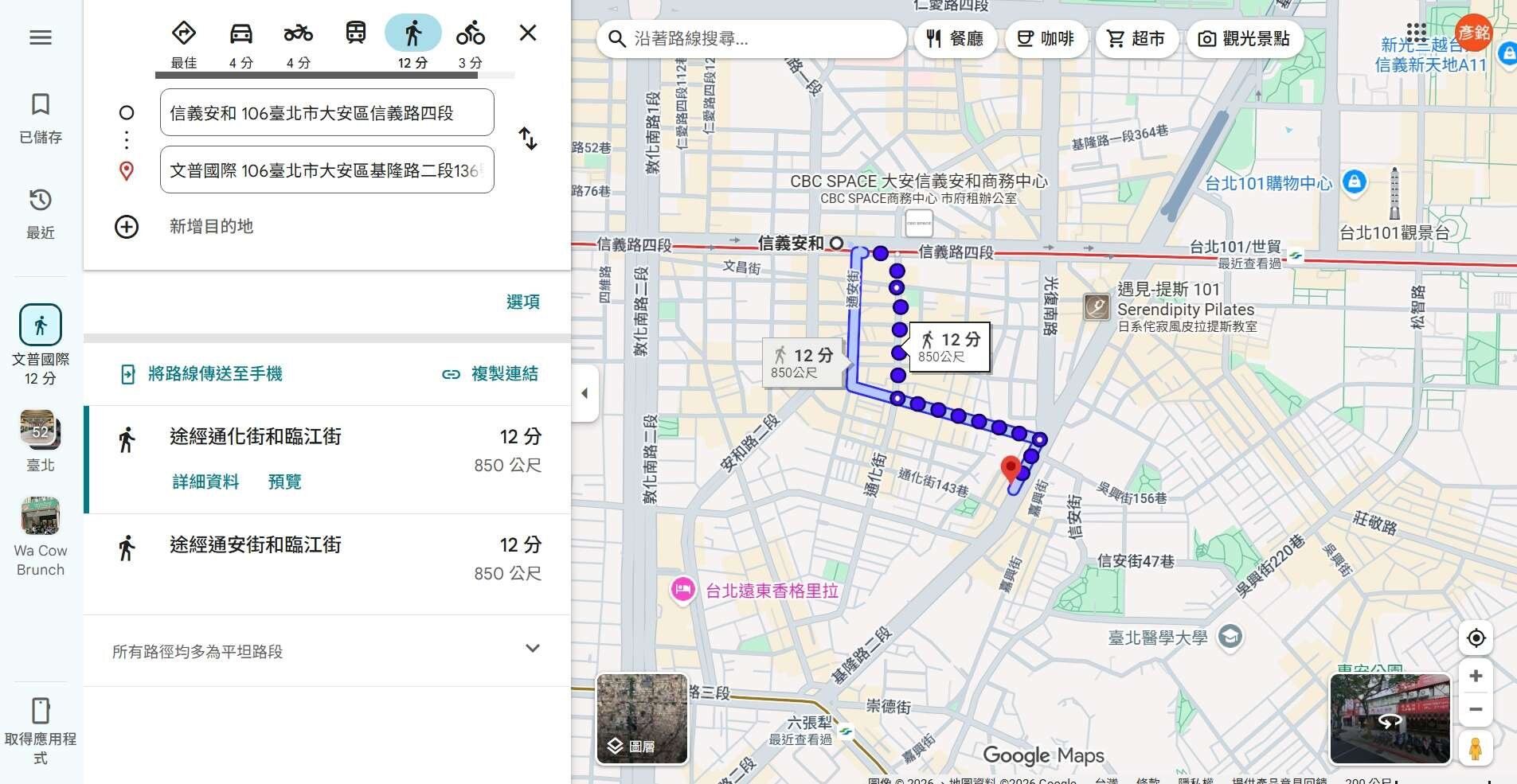Screen dimensions: 1517x784
Task: Click the copy link (複製連結) button
Action: (491, 374)
